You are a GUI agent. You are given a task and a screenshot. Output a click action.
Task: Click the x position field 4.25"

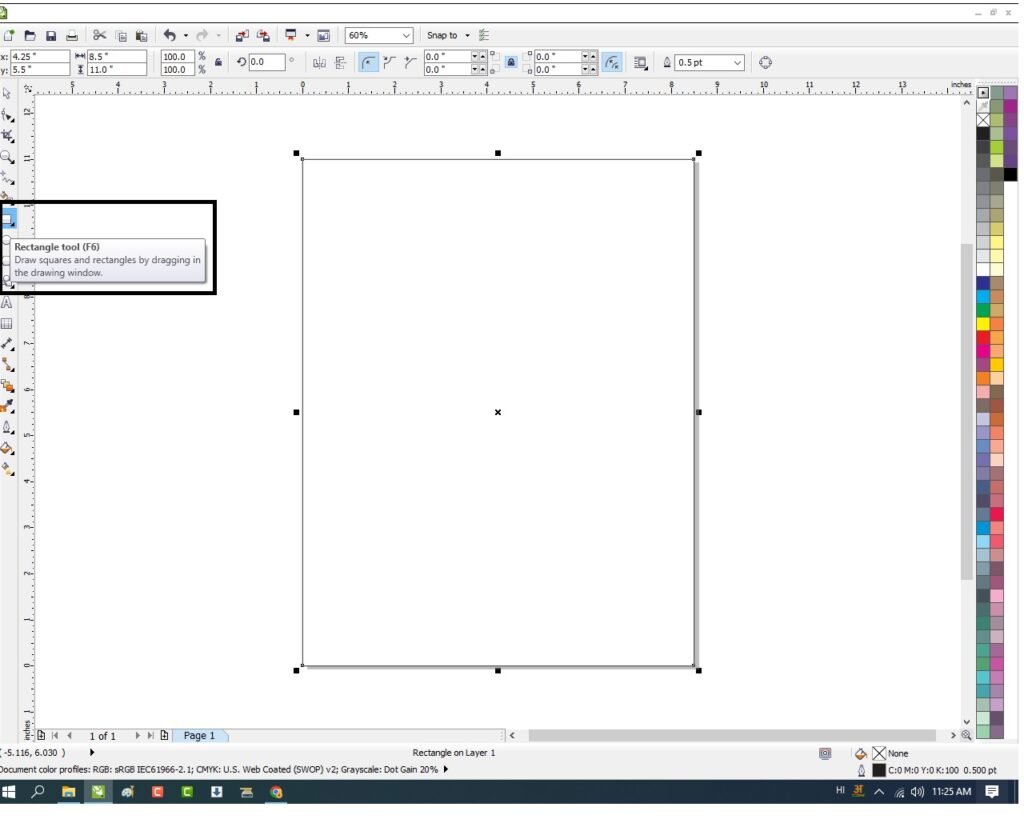[x=40, y=56]
